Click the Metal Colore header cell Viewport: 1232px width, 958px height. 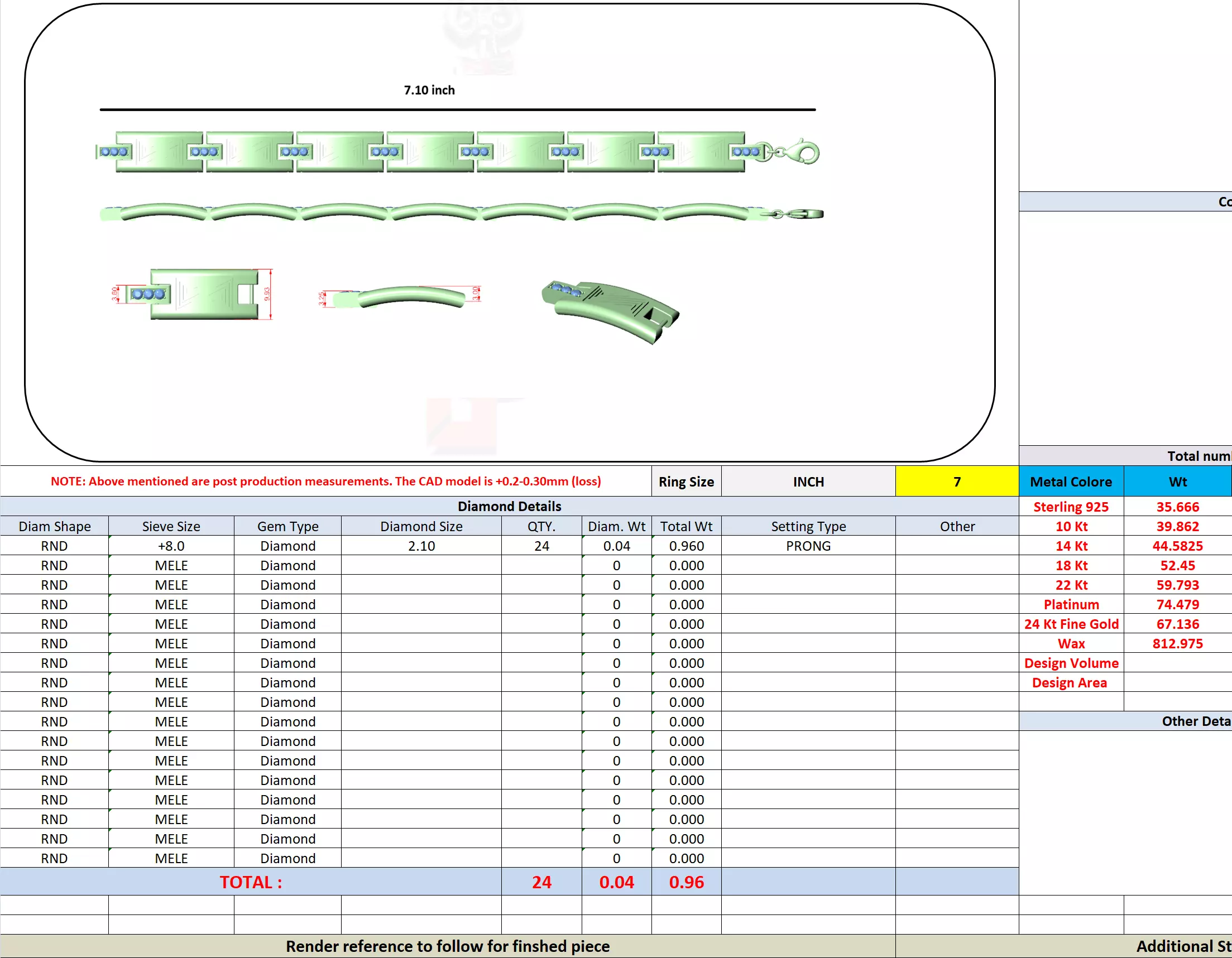point(1070,482)
